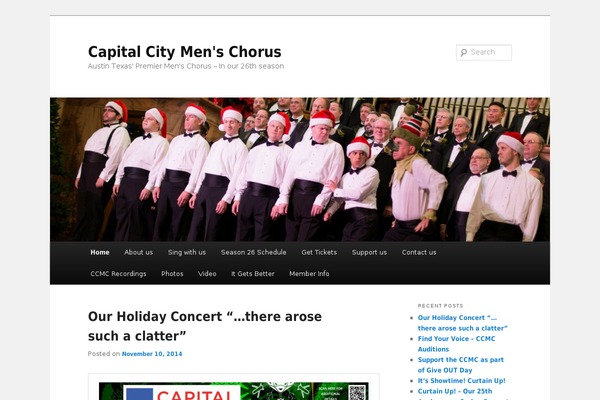The height and width of the screenshot is (400, 600).
Task: Open the Support us menu item
Action: tap(369, 252)
